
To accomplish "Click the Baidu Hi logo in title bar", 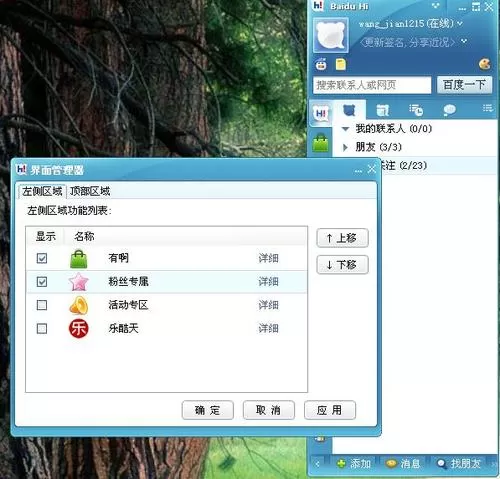I will 318,6.
